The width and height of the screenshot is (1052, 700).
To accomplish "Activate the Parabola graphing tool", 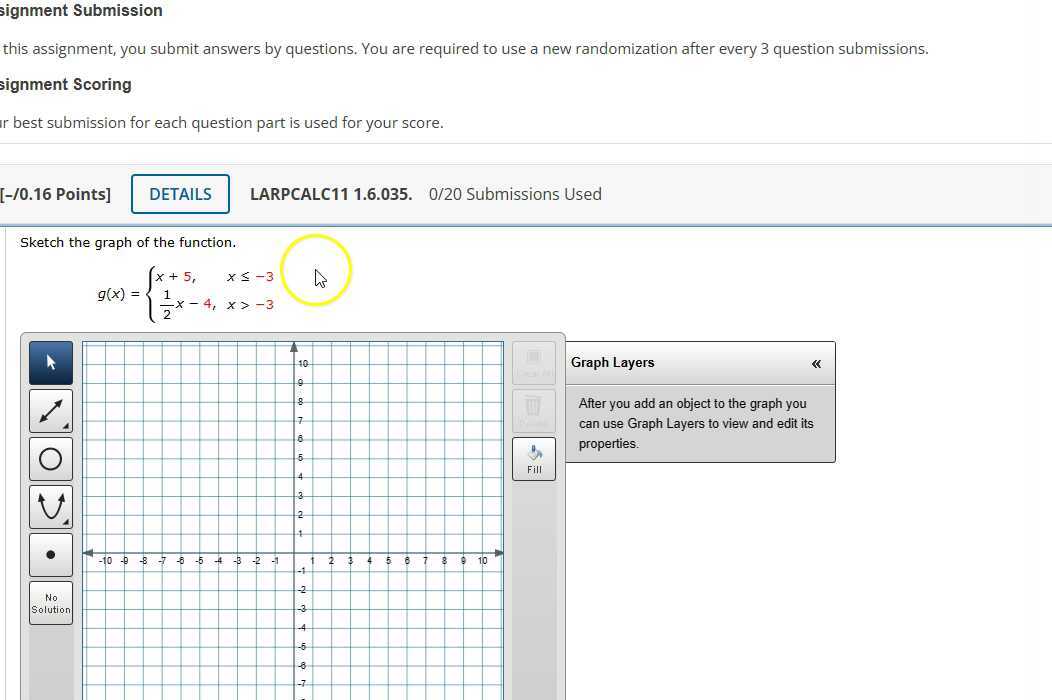I will (50, 506).
